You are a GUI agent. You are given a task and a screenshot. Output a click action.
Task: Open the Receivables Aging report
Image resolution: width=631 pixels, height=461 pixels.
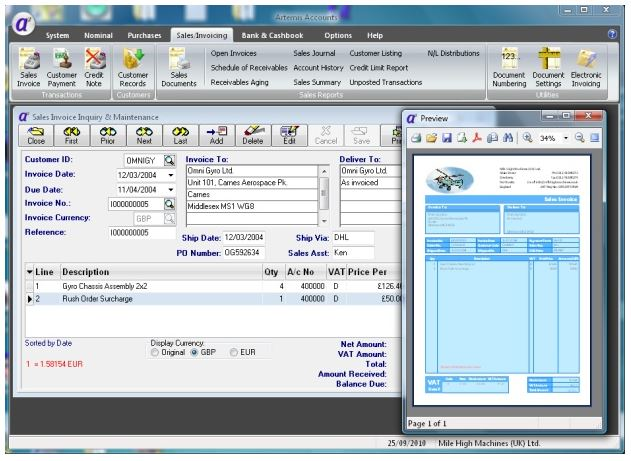click(239, 82)
